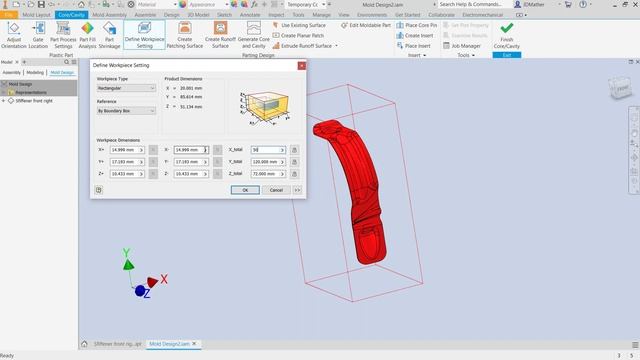Click Search Help & Commands box

473,4
